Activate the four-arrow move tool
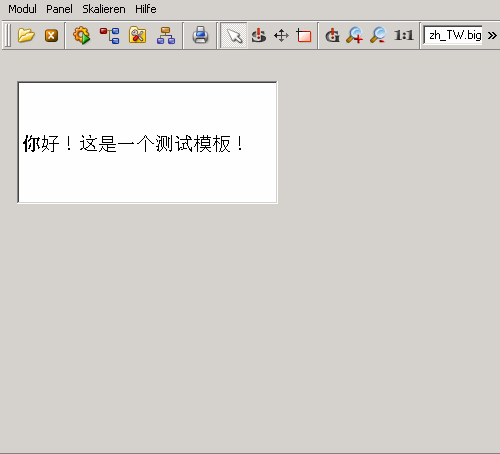Viewport: 500px width, 454px height. pos(281,35)
